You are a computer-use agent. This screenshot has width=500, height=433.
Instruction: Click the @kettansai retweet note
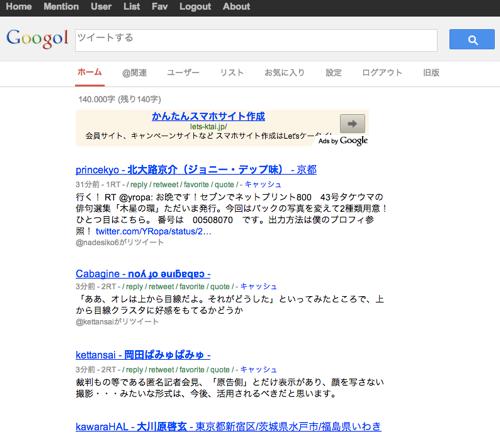click(117, 322)
